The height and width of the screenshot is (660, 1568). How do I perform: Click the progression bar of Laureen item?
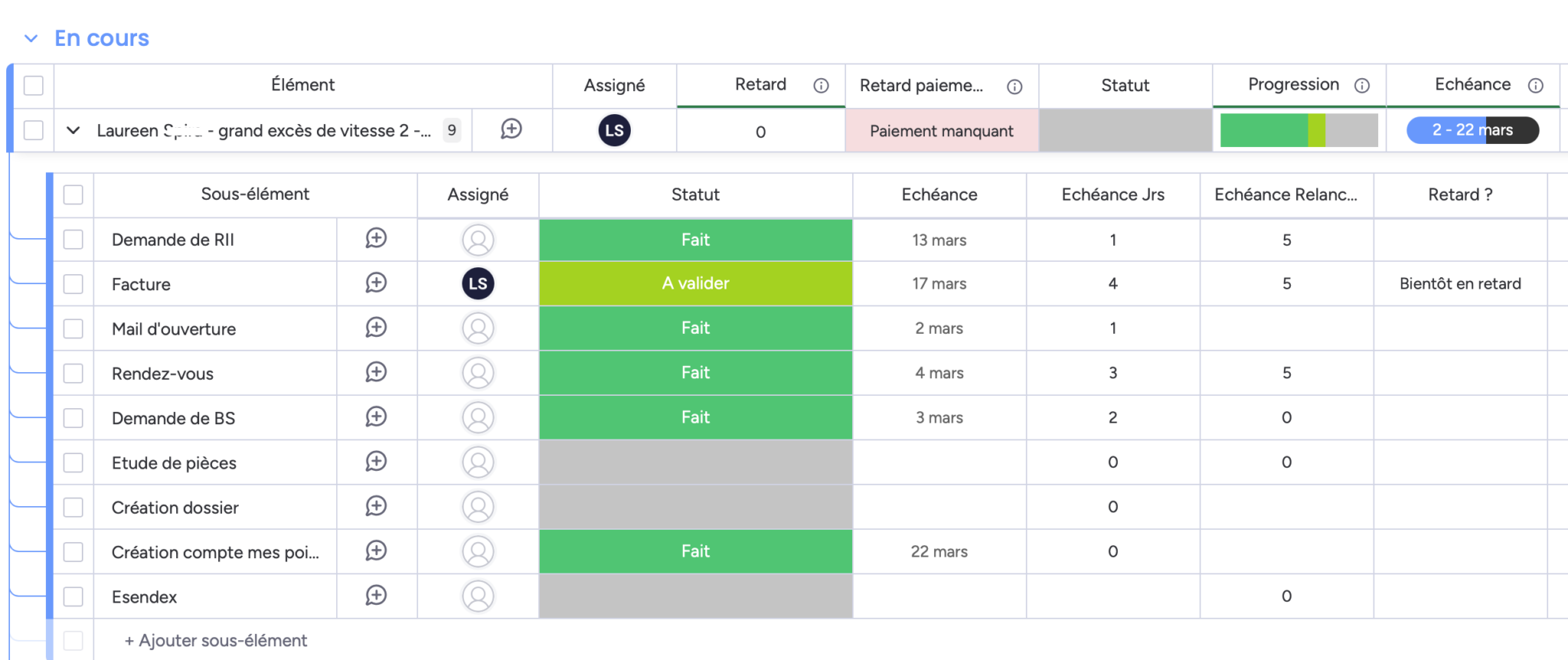(x=1298, y=130)
